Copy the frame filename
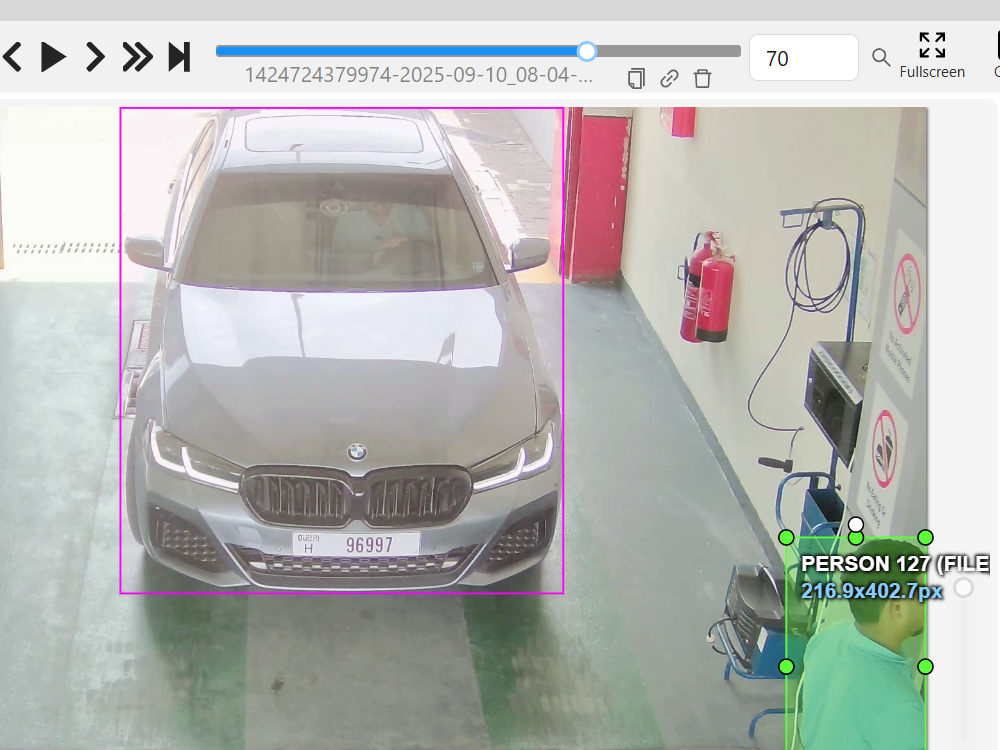The height and width of the screenshot is (750, 1000). point(636,78)
